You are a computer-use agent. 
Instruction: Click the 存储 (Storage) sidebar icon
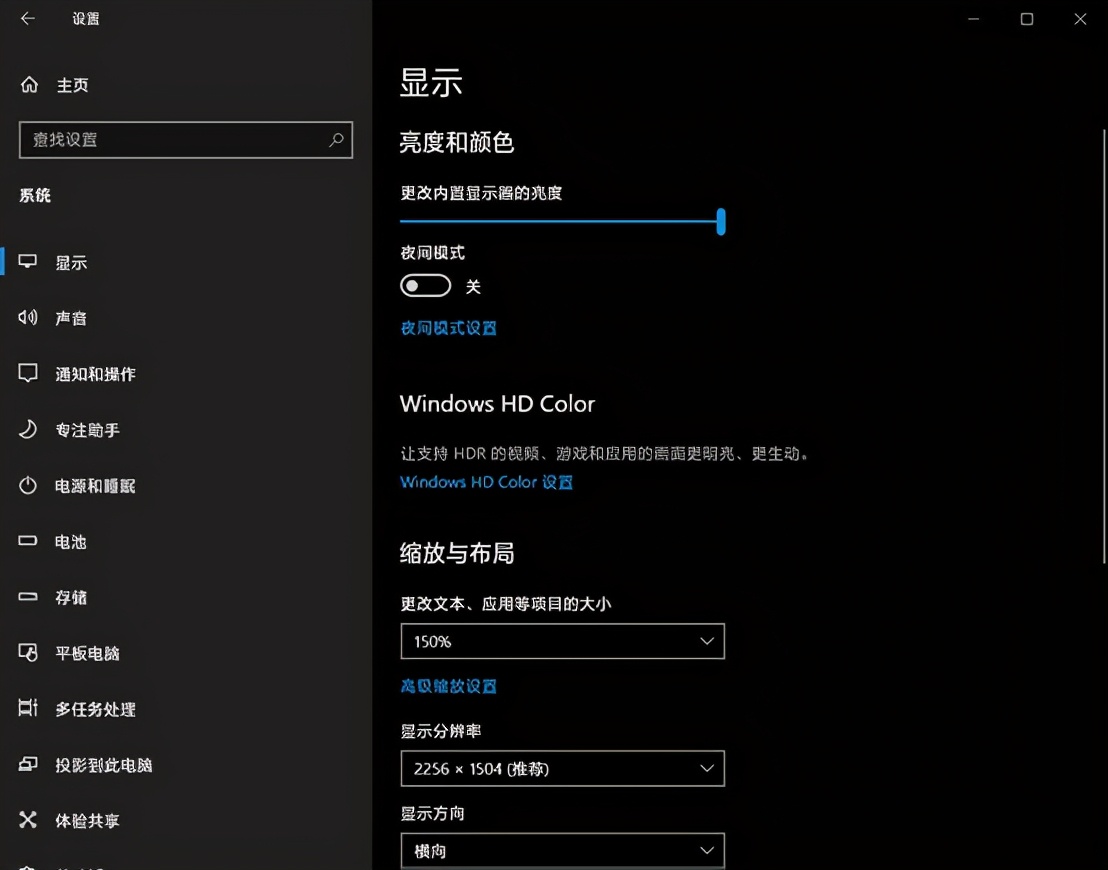70,597
